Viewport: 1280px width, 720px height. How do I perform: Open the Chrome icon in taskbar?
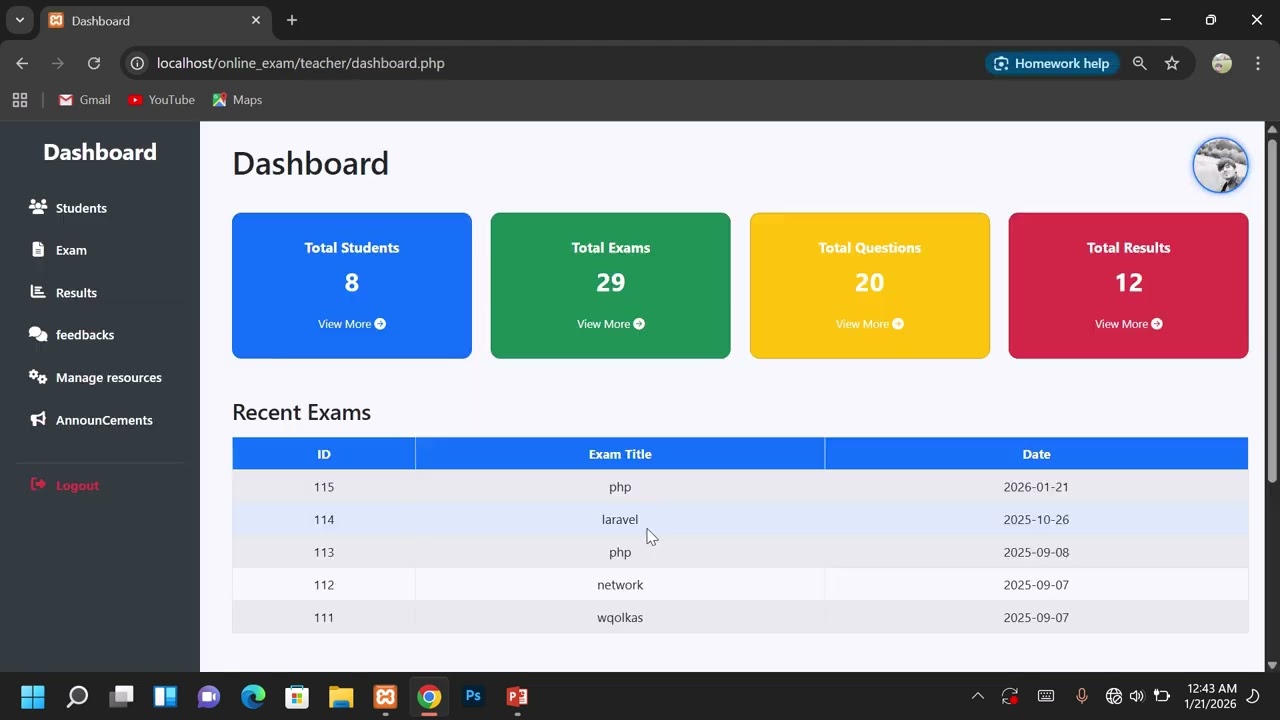coord(429,696)
